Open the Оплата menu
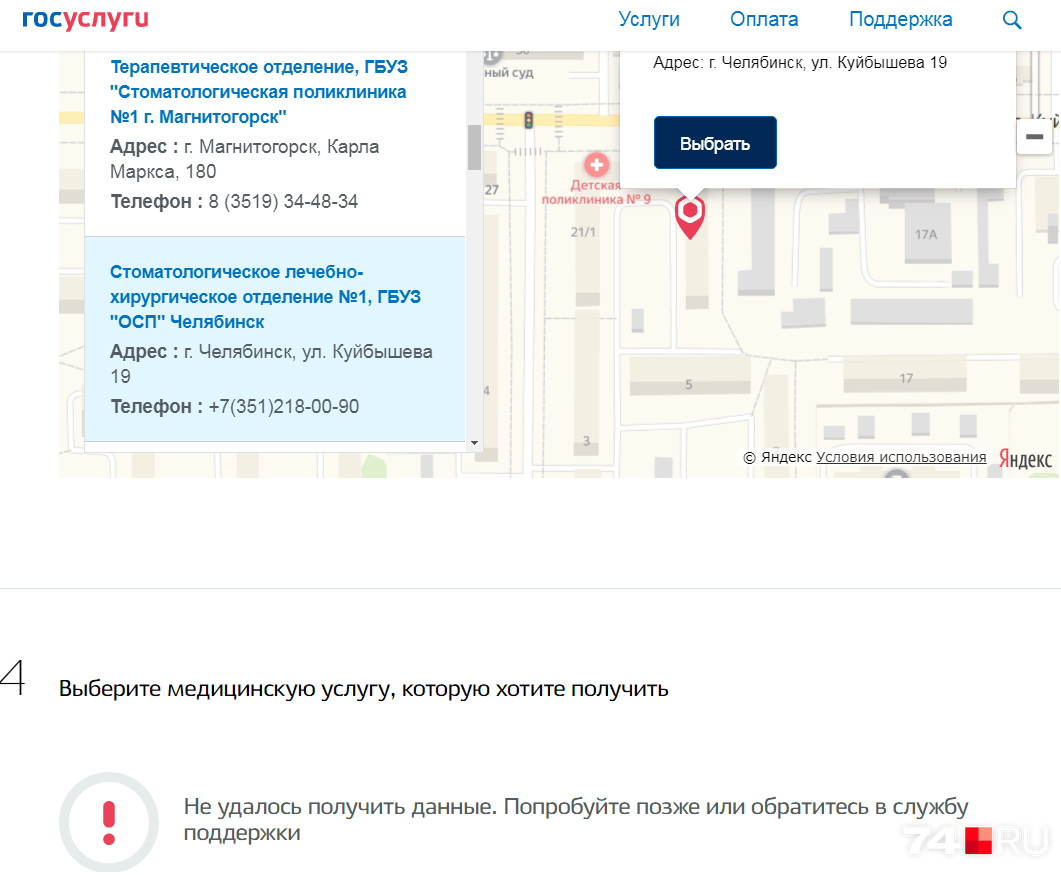 point(764,20)
